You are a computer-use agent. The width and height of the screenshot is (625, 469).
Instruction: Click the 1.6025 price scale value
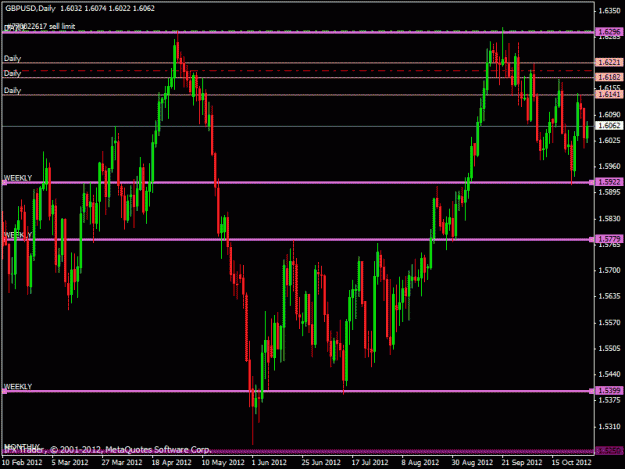pyautogui.click(x=609, y=140)
